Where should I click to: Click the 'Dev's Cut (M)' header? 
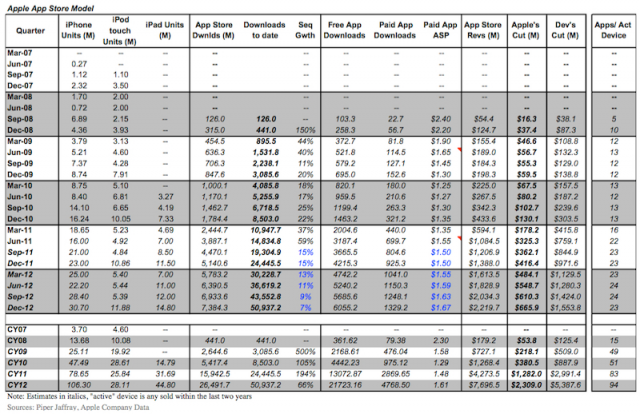click(565, 30)
